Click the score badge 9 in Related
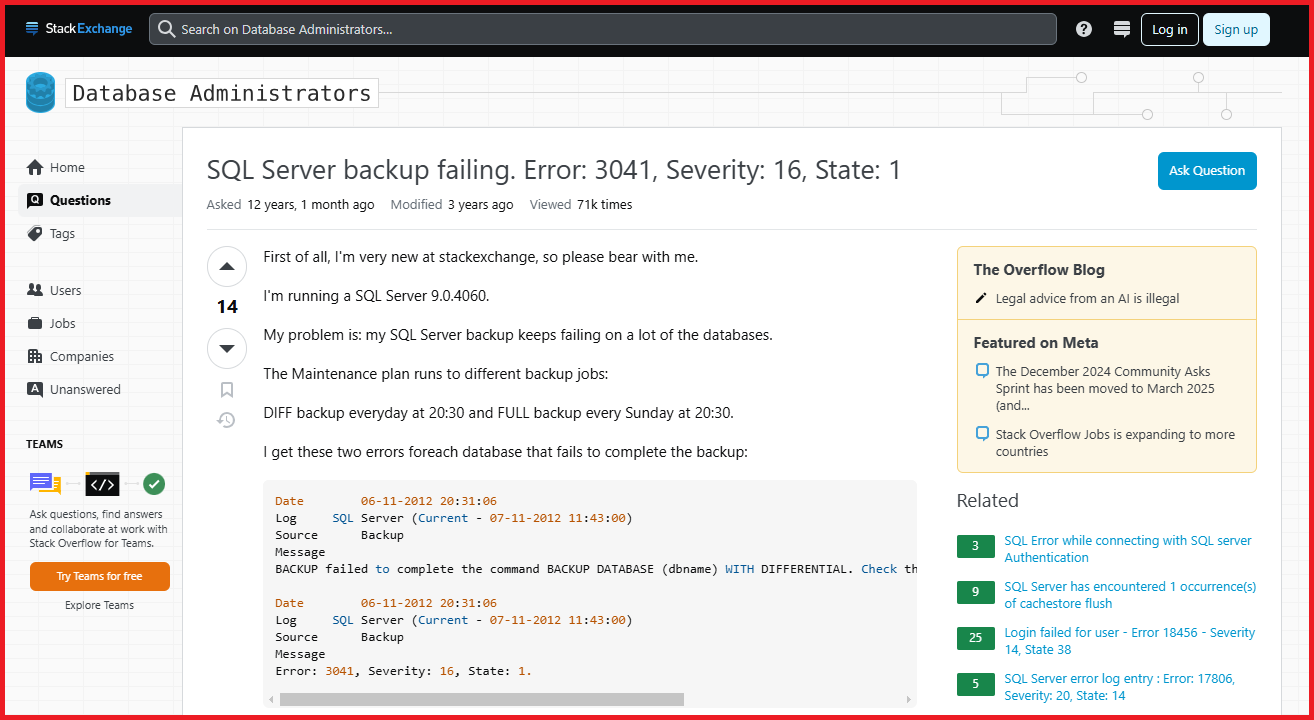The image size is (1314, 720). [976, 592]
